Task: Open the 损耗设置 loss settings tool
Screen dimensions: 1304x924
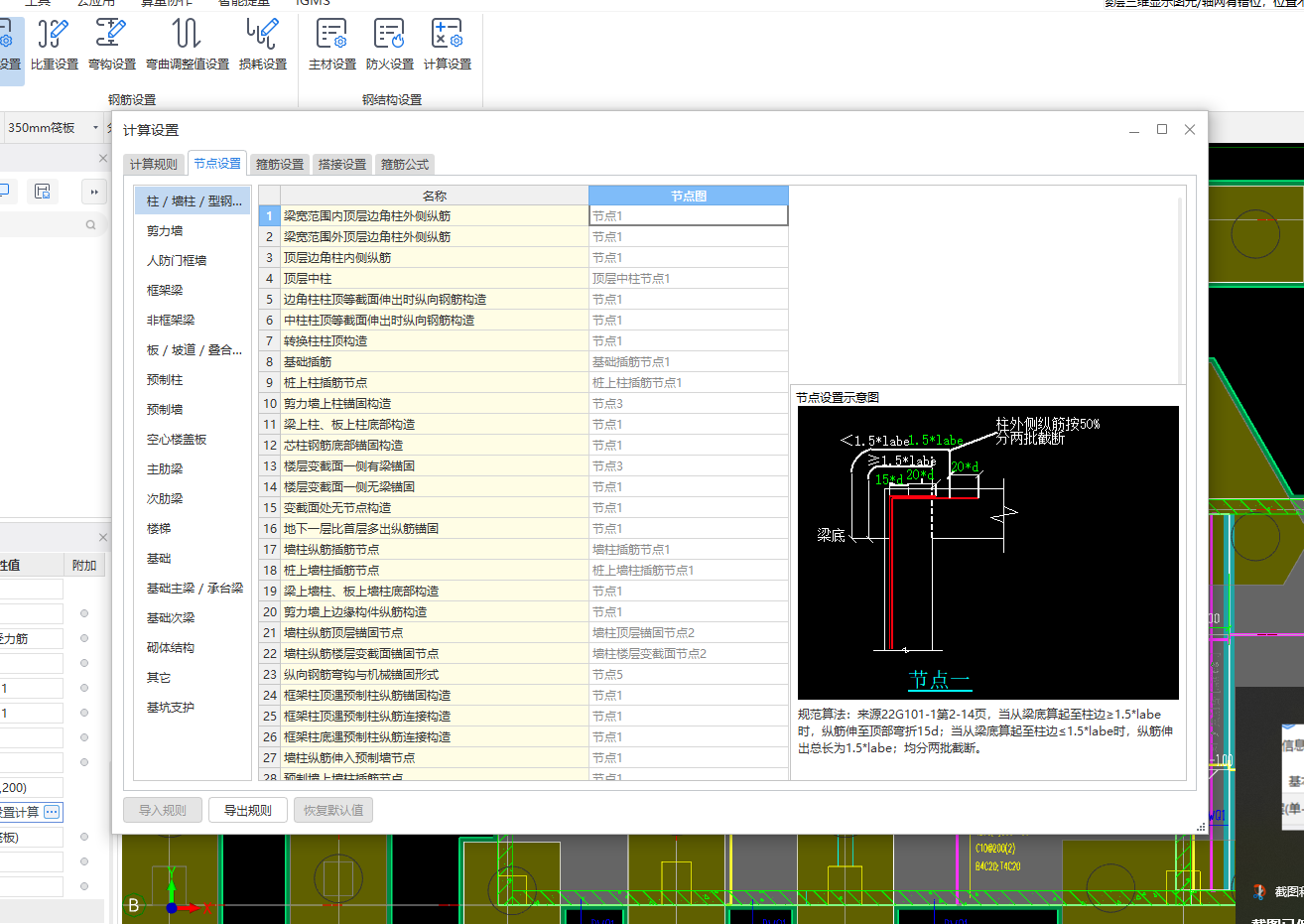Action: pos(262,45)
